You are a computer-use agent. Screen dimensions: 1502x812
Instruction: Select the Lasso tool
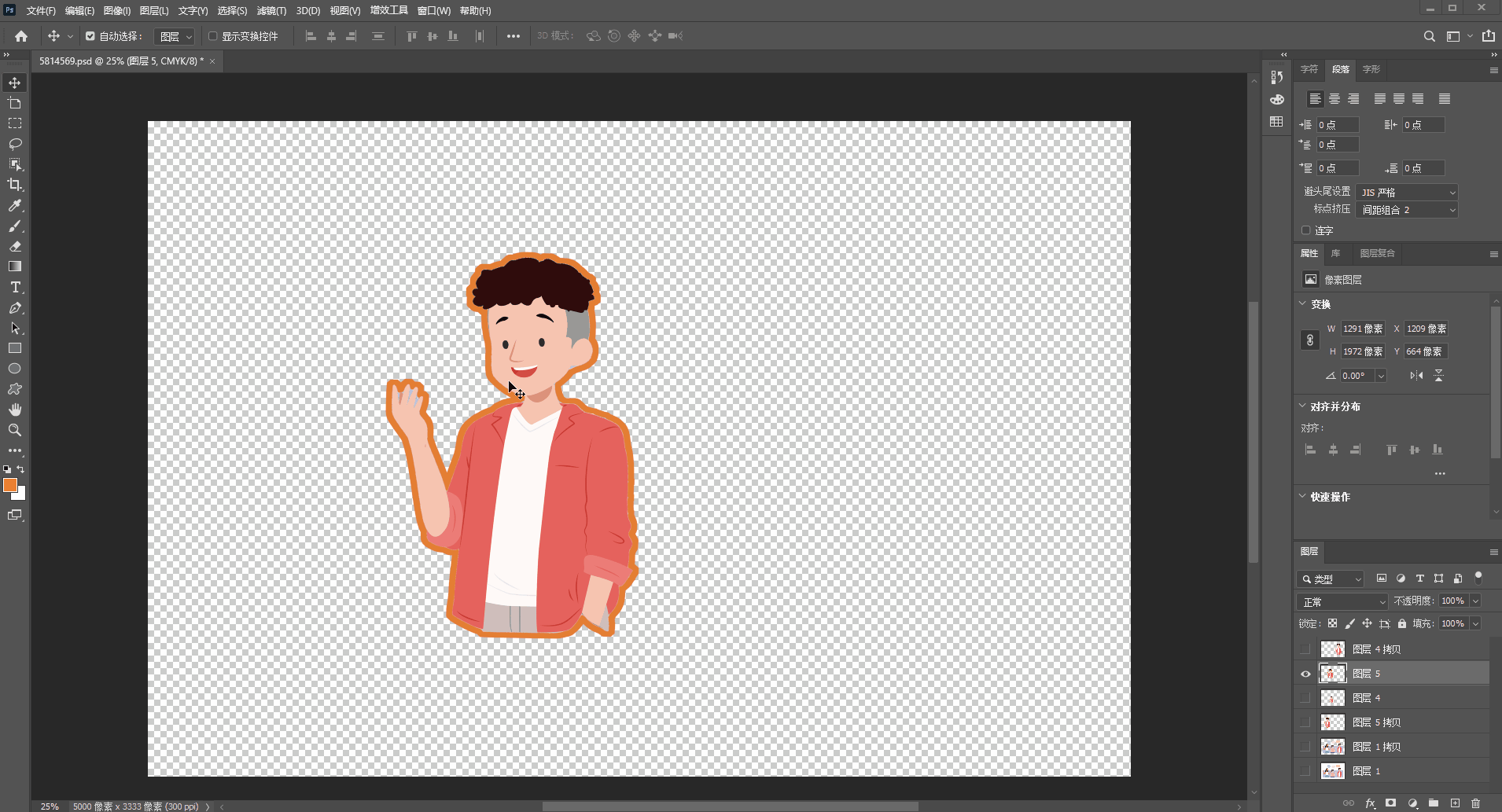[15, 144]
